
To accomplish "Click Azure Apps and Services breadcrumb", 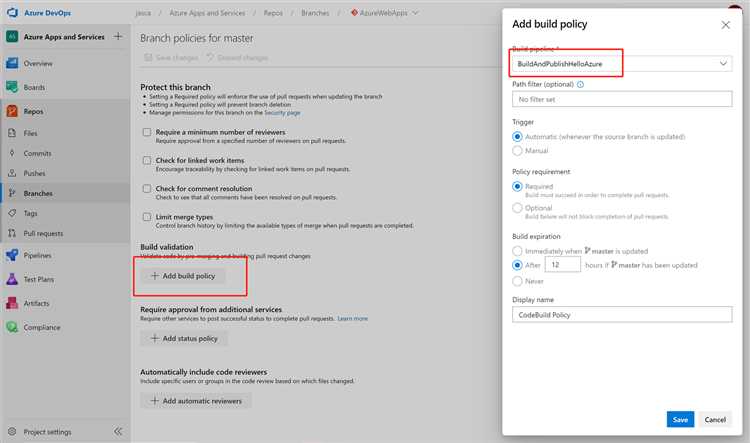I will pyautogui.click(x=207, y=13).
